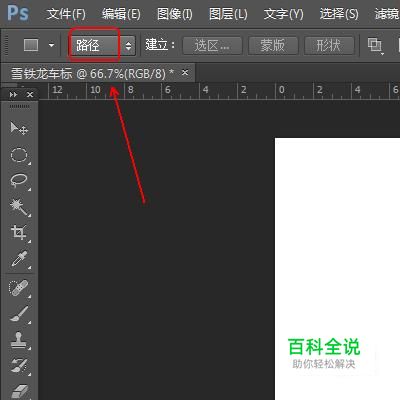Open the 图层(L) menu

228,14
